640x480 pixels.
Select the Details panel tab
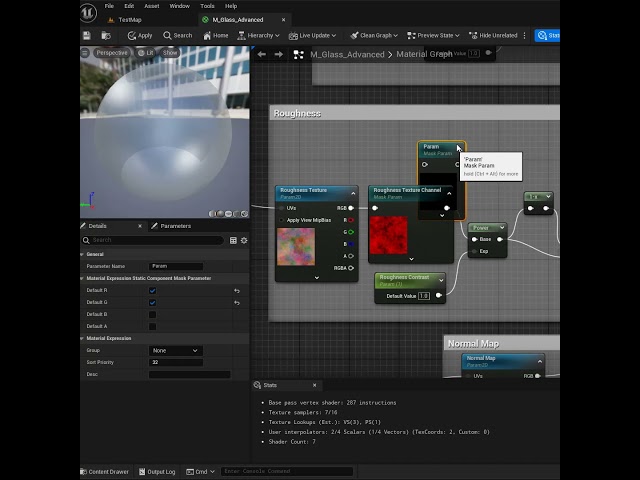[97, 226]
